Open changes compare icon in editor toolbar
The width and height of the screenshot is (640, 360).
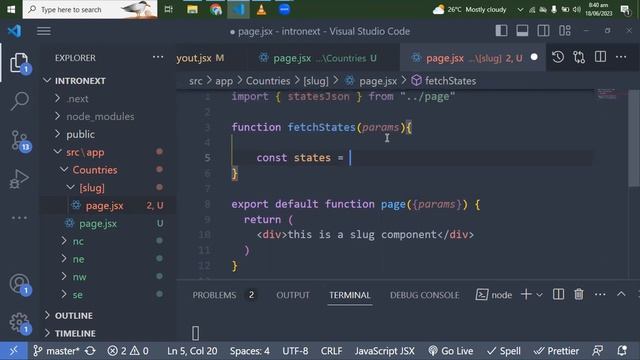[x=579, y=57]
